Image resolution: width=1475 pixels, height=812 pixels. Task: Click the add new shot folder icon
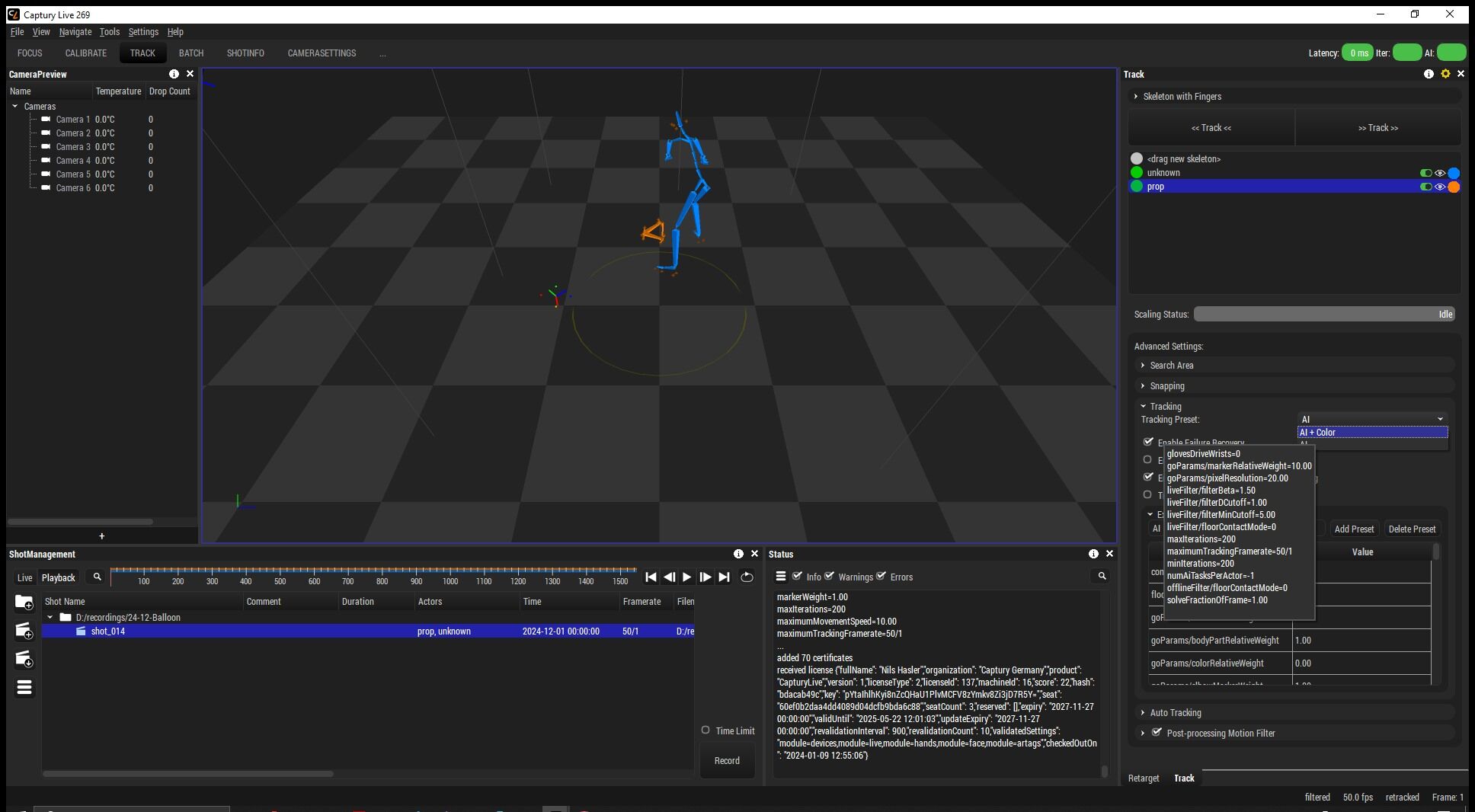click(24, 603)
